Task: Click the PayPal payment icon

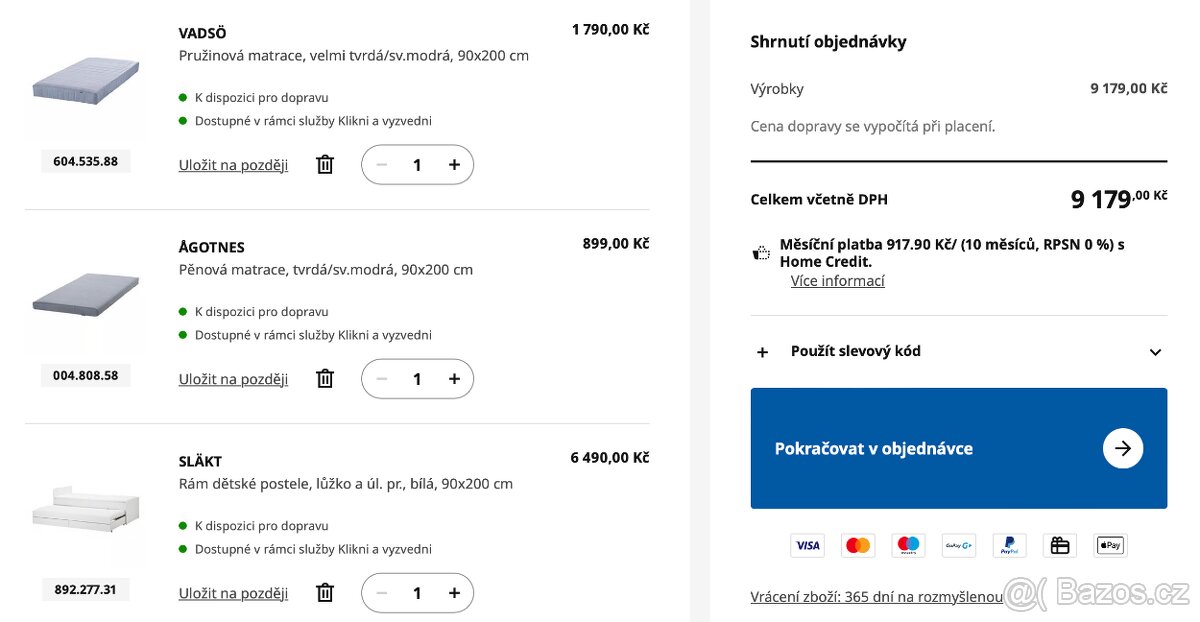Action: 1009,545
